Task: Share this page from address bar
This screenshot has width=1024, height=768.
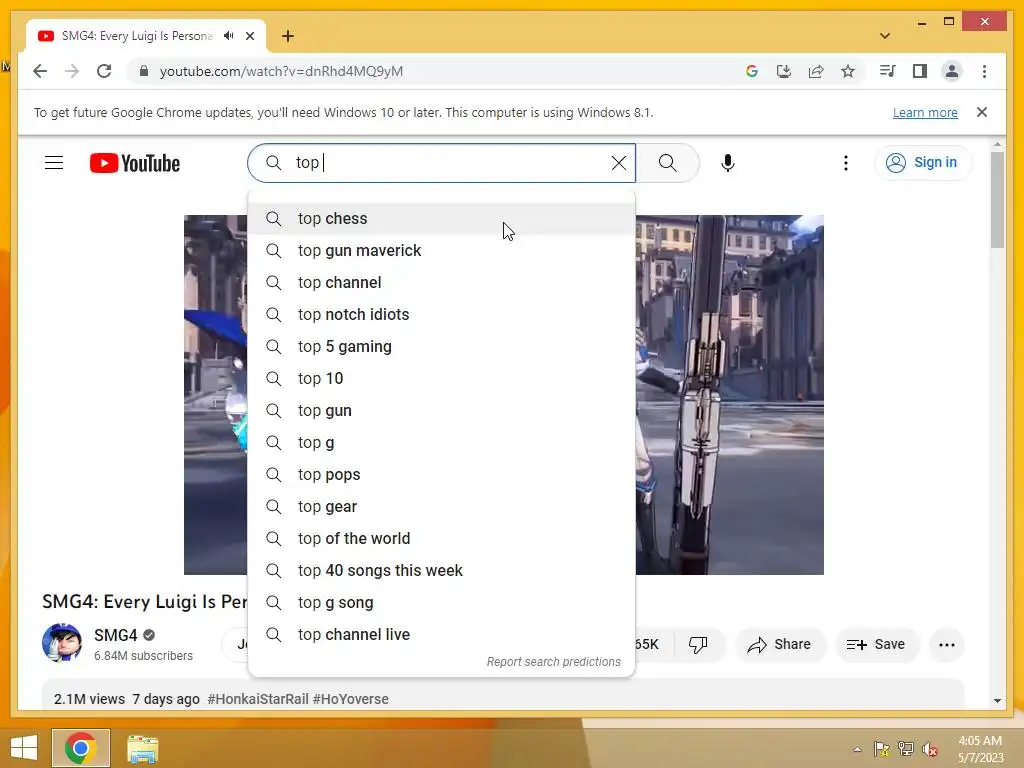Action: [x=816, y=71]
